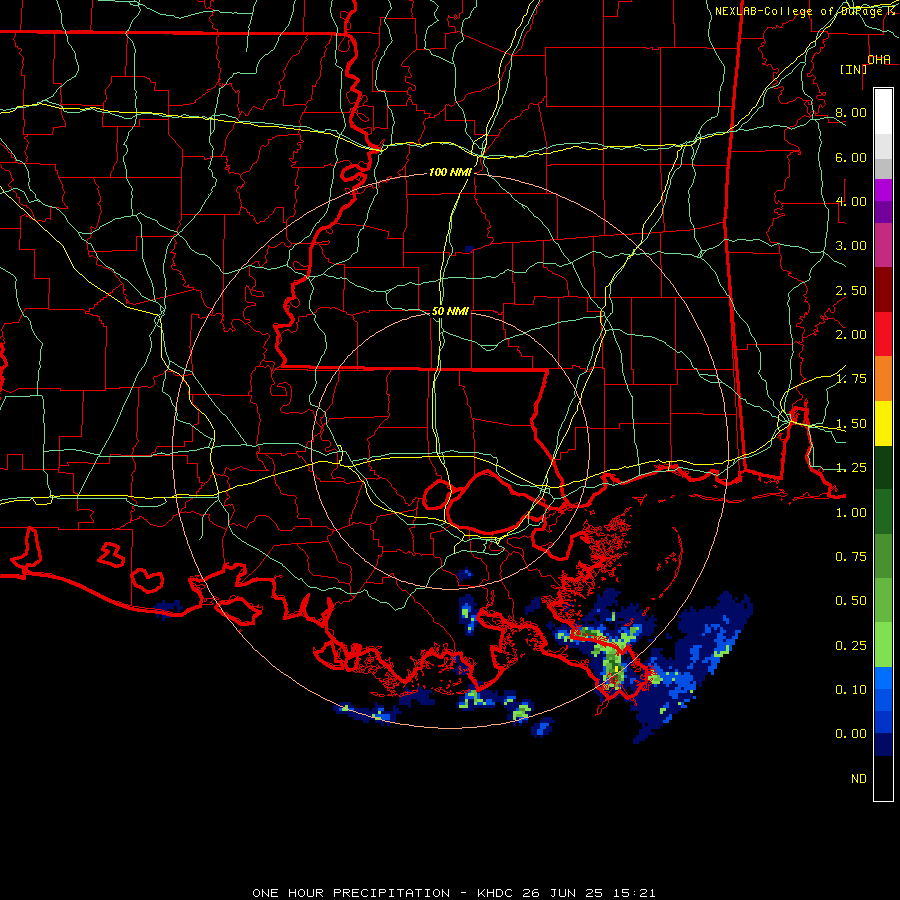Click the 1.75 legend value

[851, 379]
